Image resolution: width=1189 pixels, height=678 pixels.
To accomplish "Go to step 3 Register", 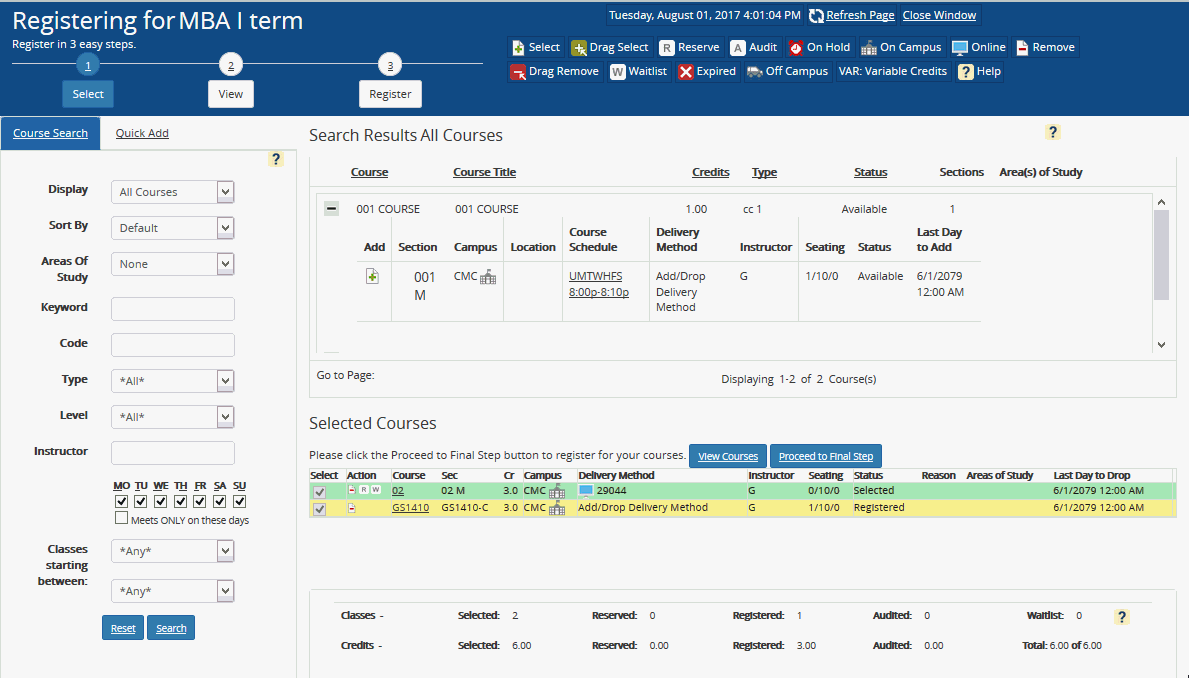I will (391, 94).
